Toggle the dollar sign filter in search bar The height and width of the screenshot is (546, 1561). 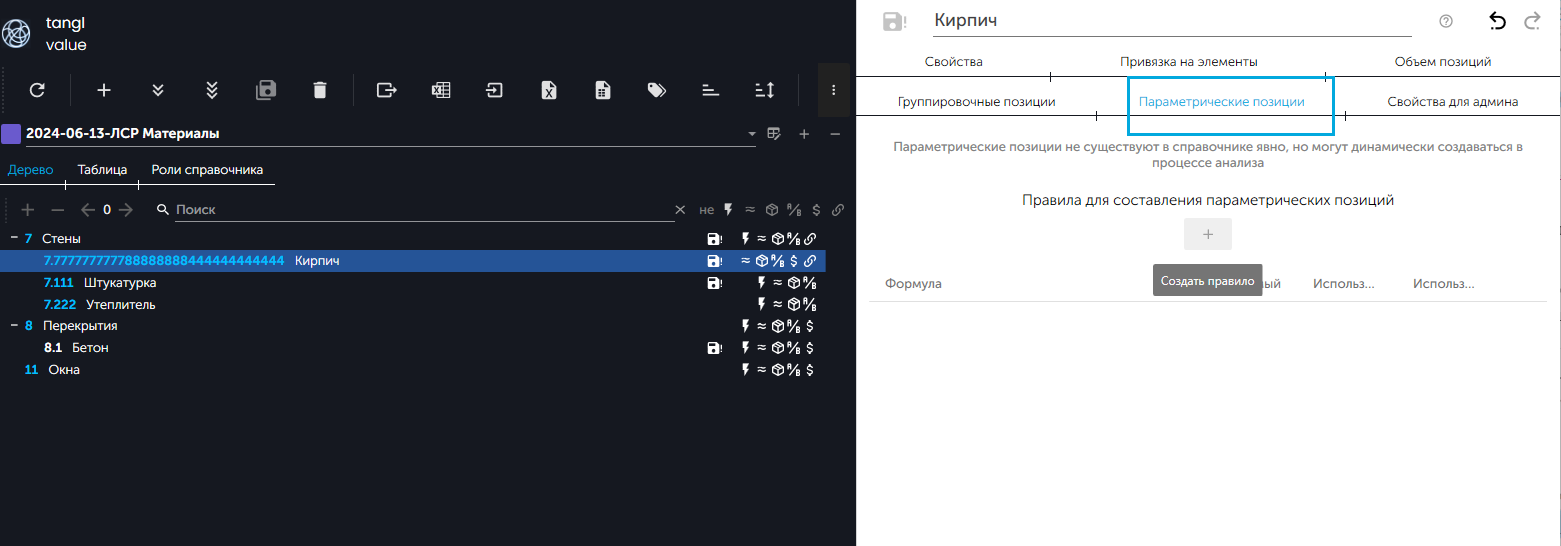817,210
